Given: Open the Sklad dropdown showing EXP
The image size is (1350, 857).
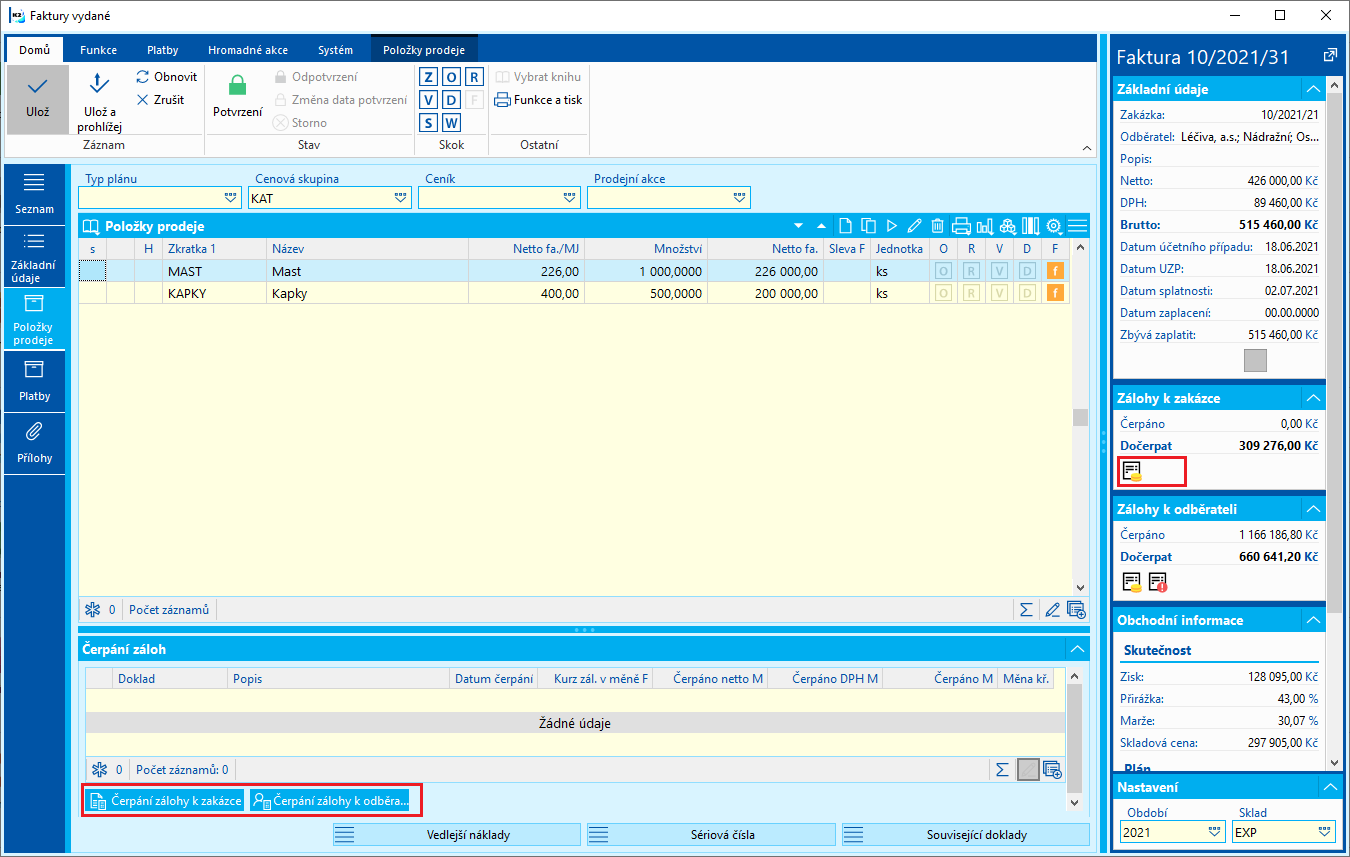Looking at the screenshot, I should coord(1325,832).
